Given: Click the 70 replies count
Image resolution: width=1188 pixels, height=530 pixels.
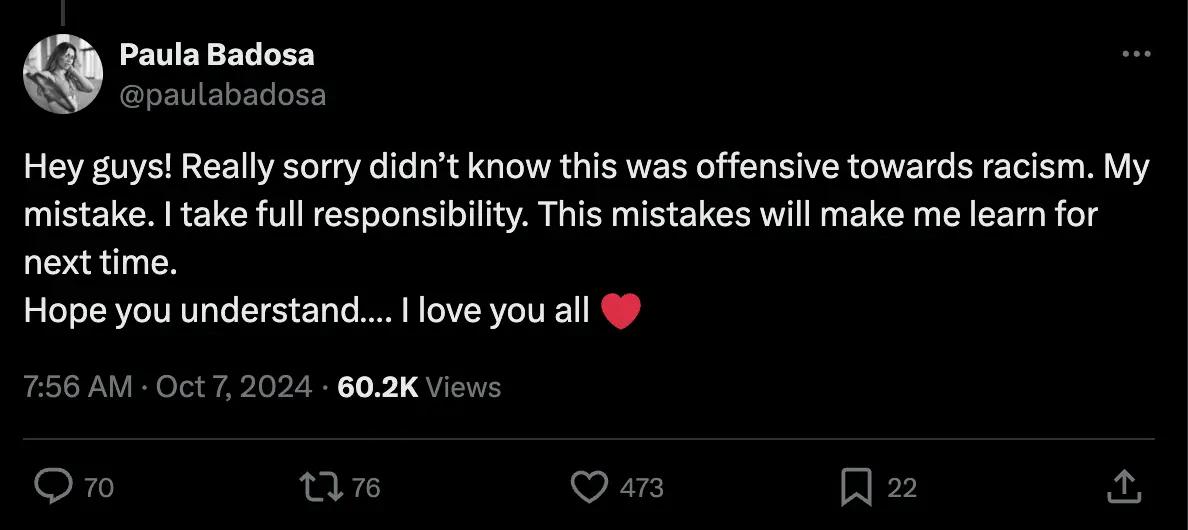Looking at the screenshot, I should pyautogui.click(x=99, y=488).
